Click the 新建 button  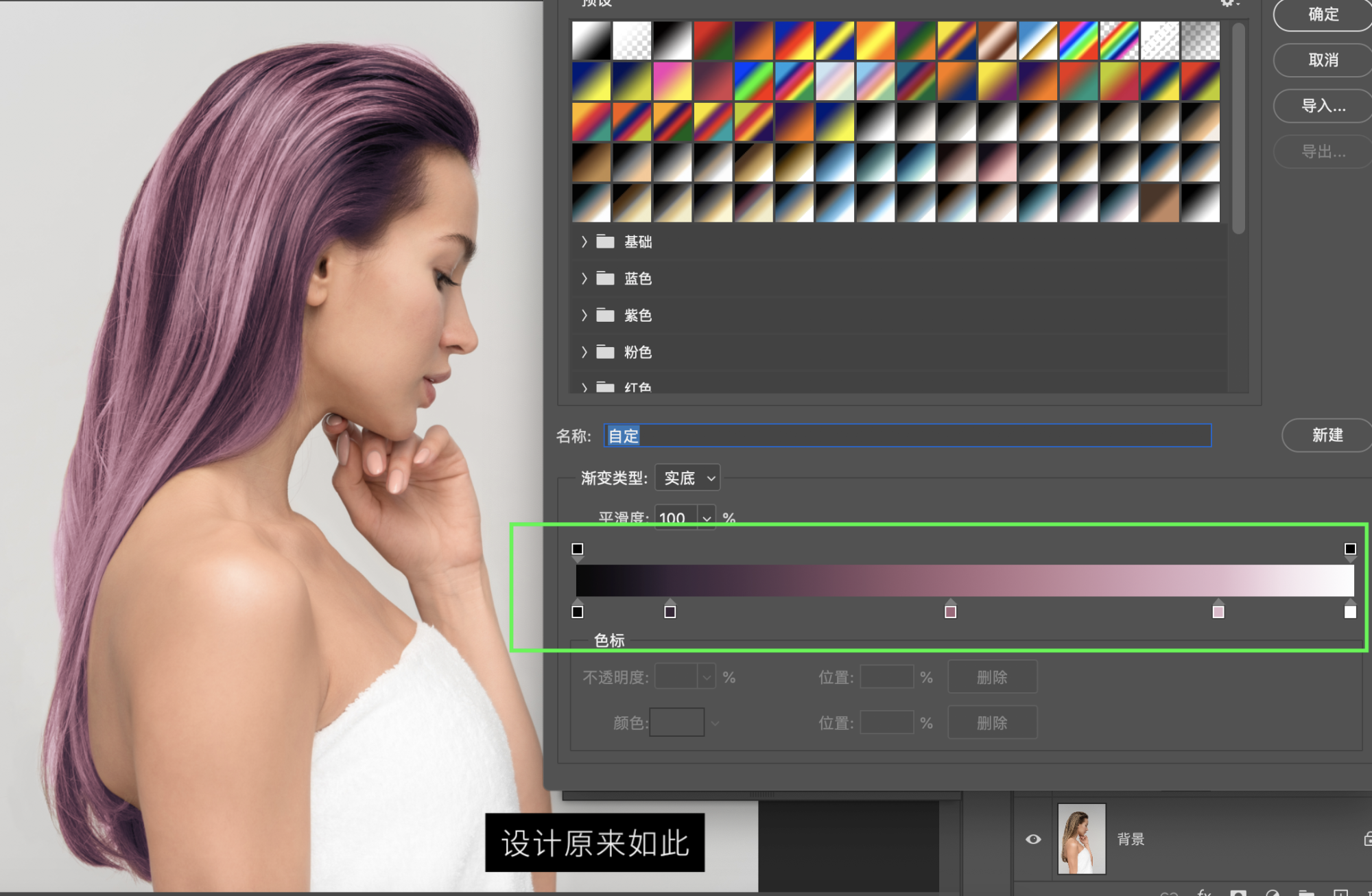coord(1327,435)
